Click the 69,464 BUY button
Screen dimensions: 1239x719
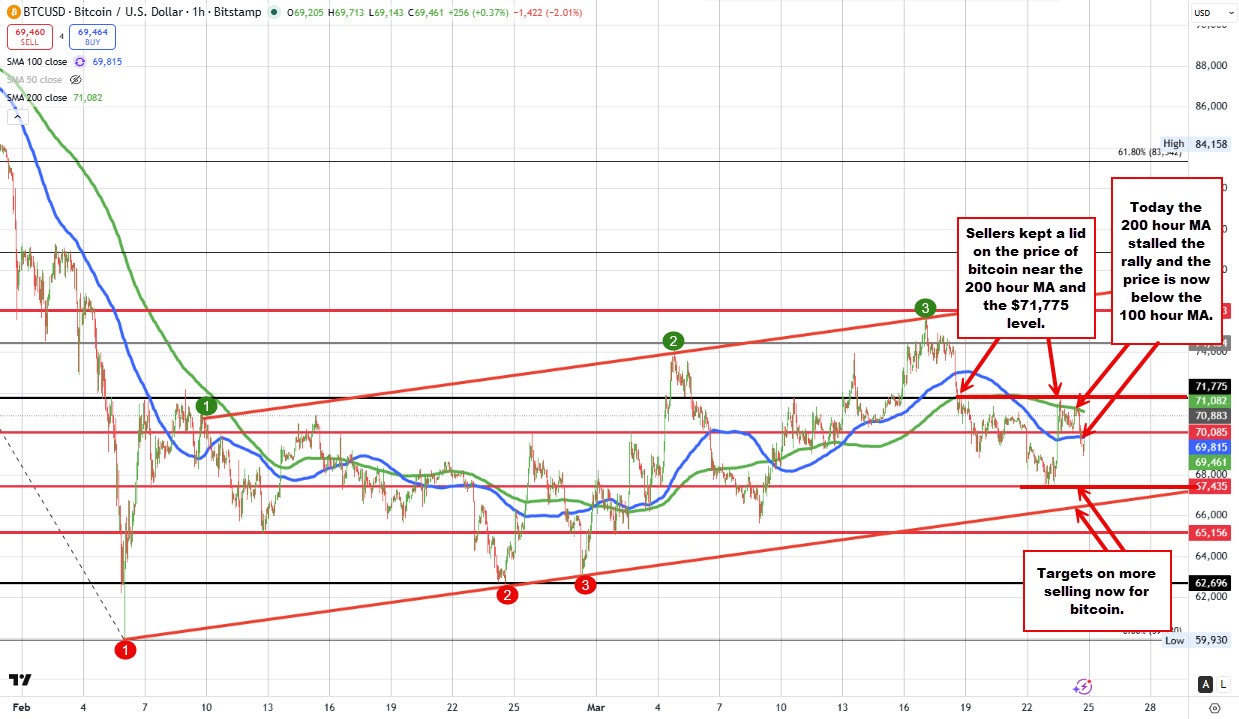coord(91,38)
